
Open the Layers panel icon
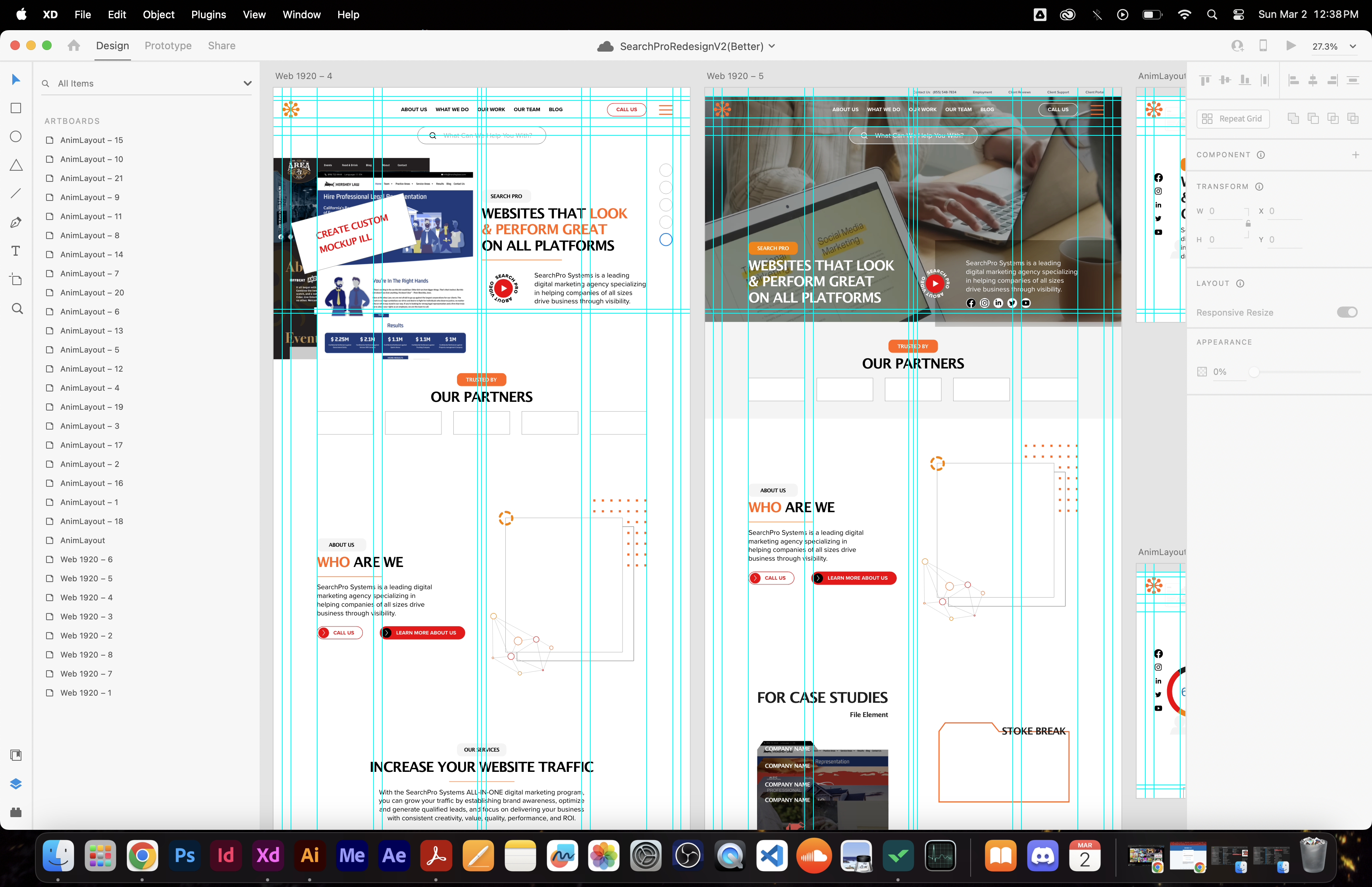[16, 784]
